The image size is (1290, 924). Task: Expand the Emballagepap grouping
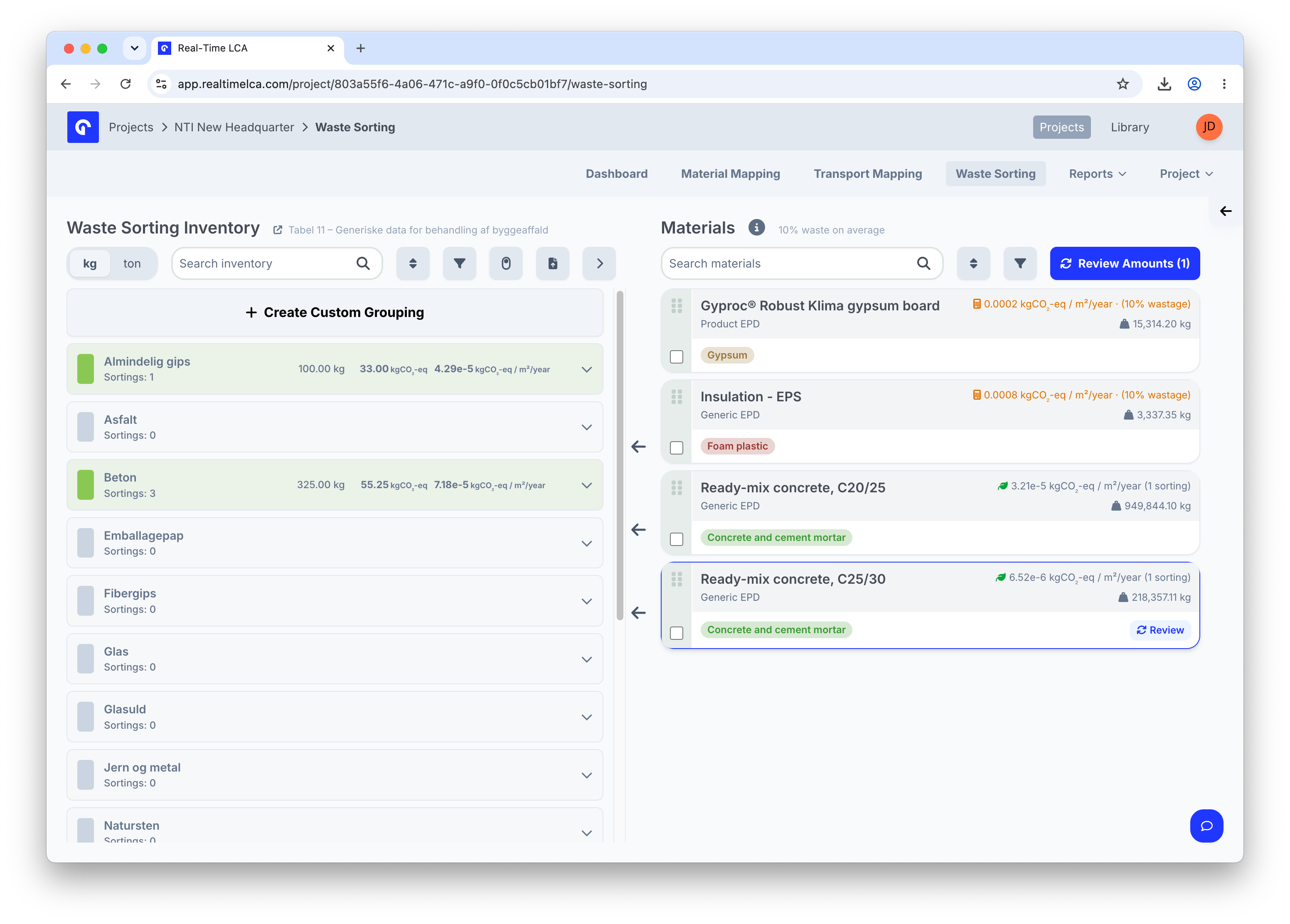point(586,543)
